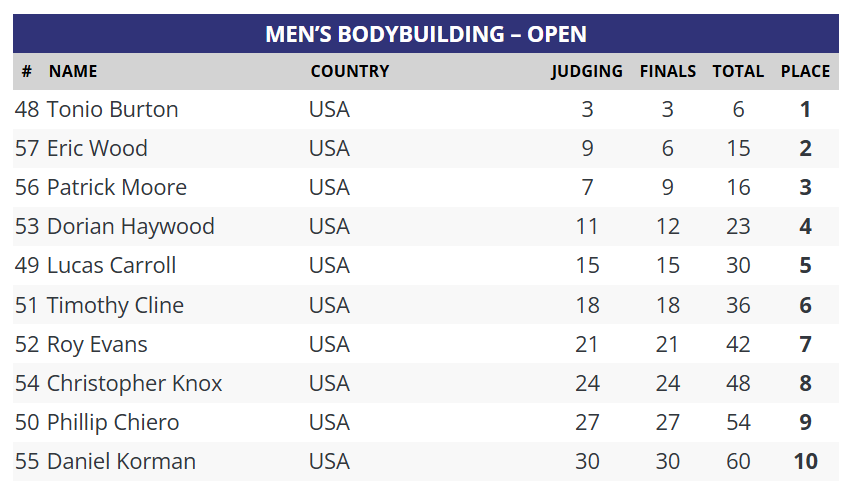Click the Men's Bodybuilding – Open title bar

(x=426, y=34)
